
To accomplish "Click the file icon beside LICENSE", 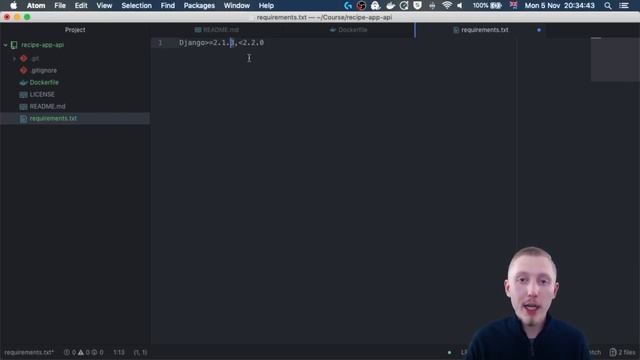I will (24, 95).
